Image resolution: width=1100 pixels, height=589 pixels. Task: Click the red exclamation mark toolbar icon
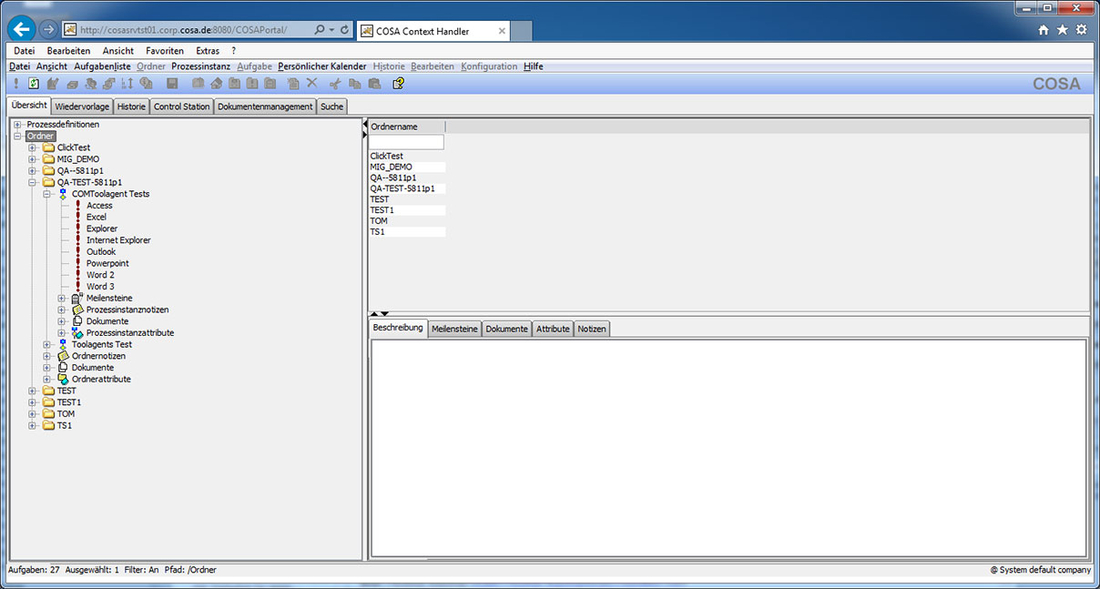16,84
